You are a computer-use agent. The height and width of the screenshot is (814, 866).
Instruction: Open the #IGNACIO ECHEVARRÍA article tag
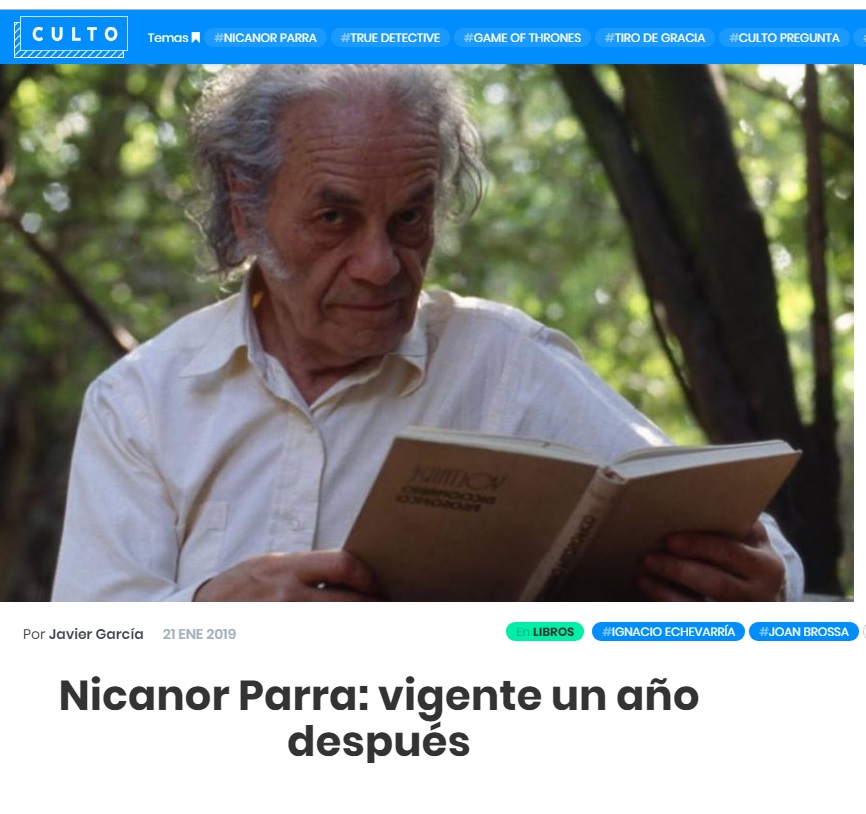click(668, 632)
